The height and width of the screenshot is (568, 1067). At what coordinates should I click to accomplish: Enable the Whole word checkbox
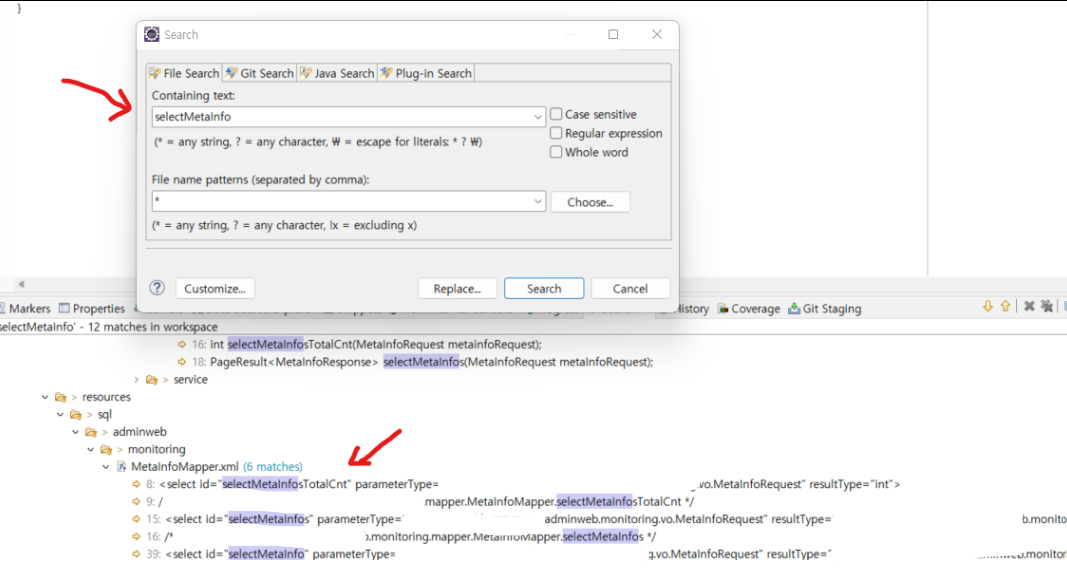556,152
